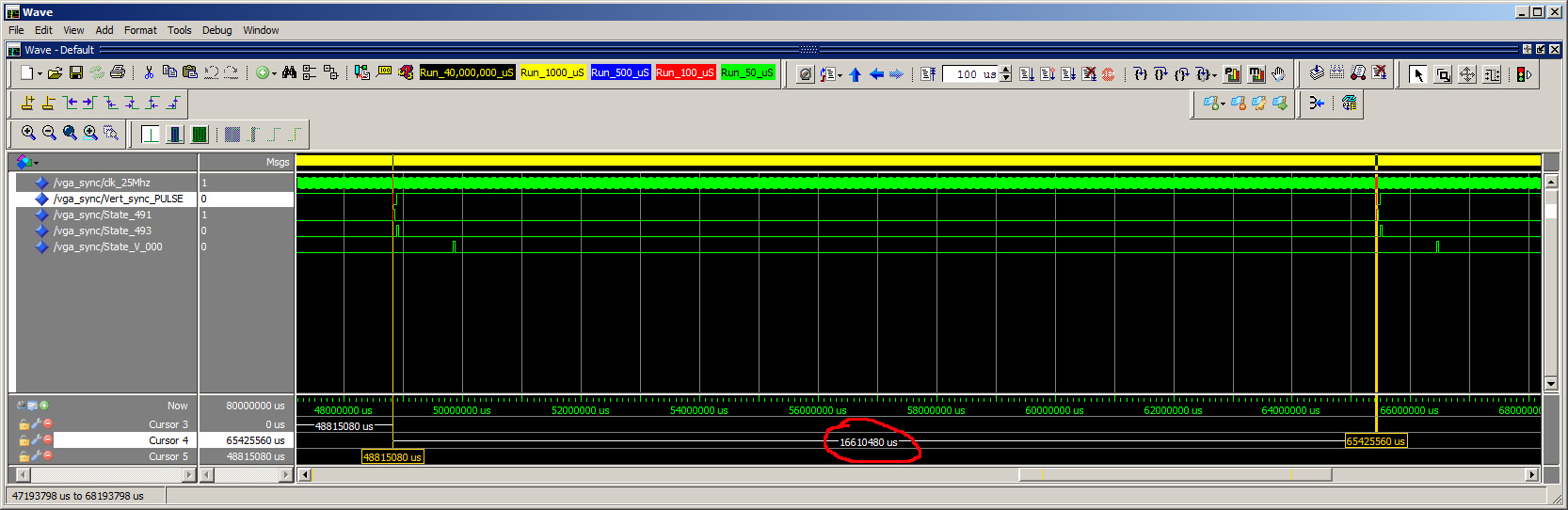1568x510 pixels.
Task: Click the Restart simulation icon
Action: (x=928, y=73)
